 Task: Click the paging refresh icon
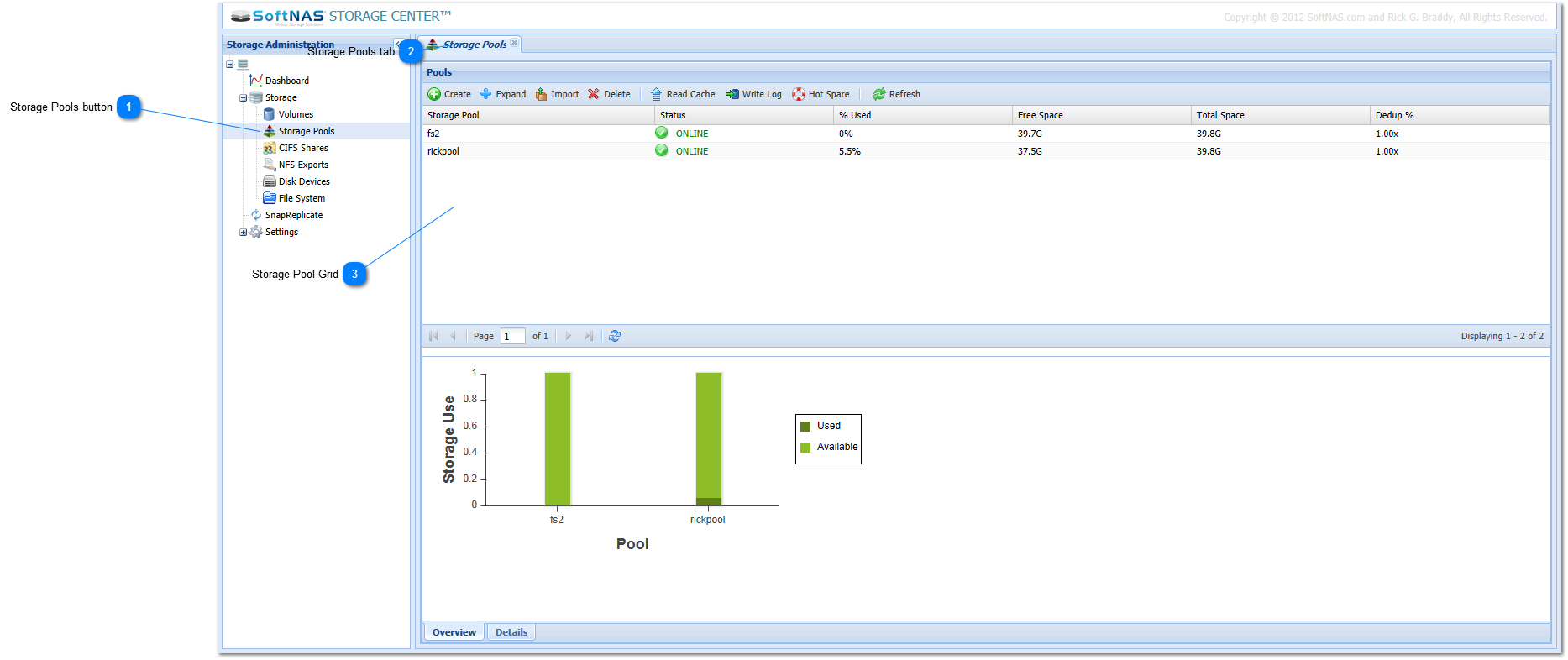[x=615, y=336]
